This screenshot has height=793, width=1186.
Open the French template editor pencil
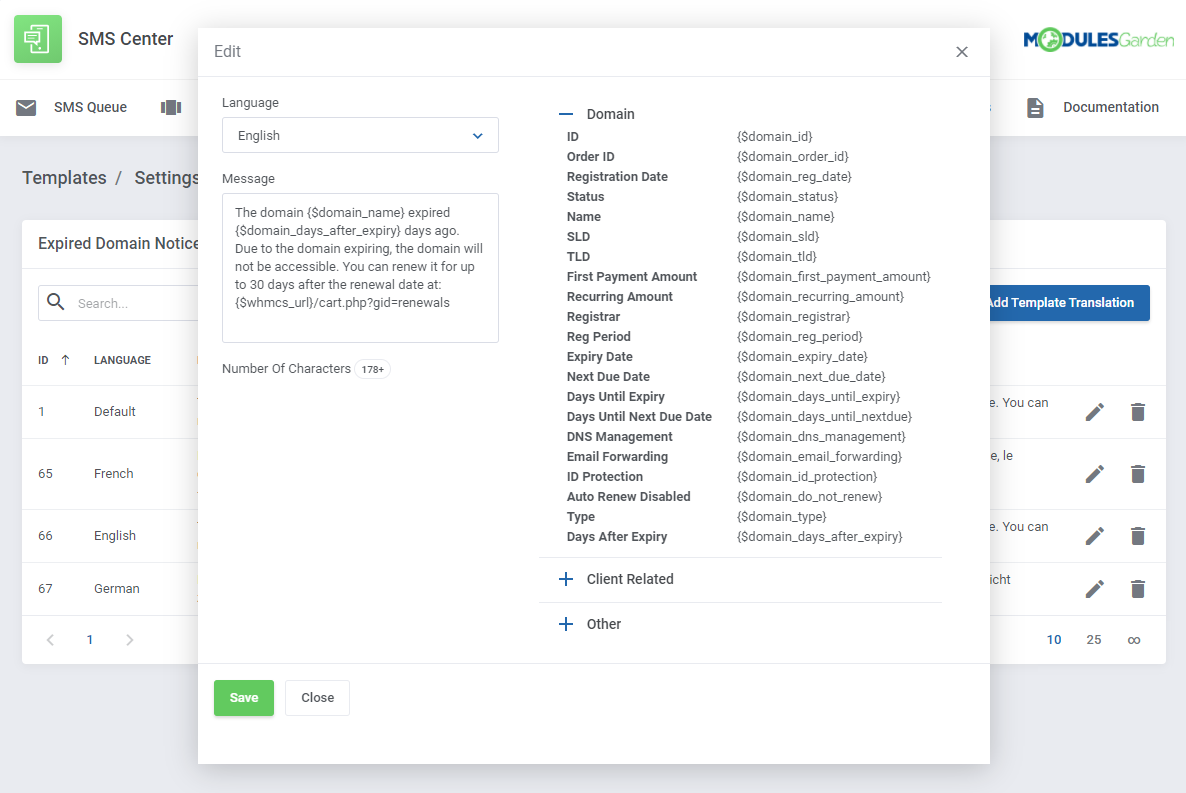[x=1095, y=473]
